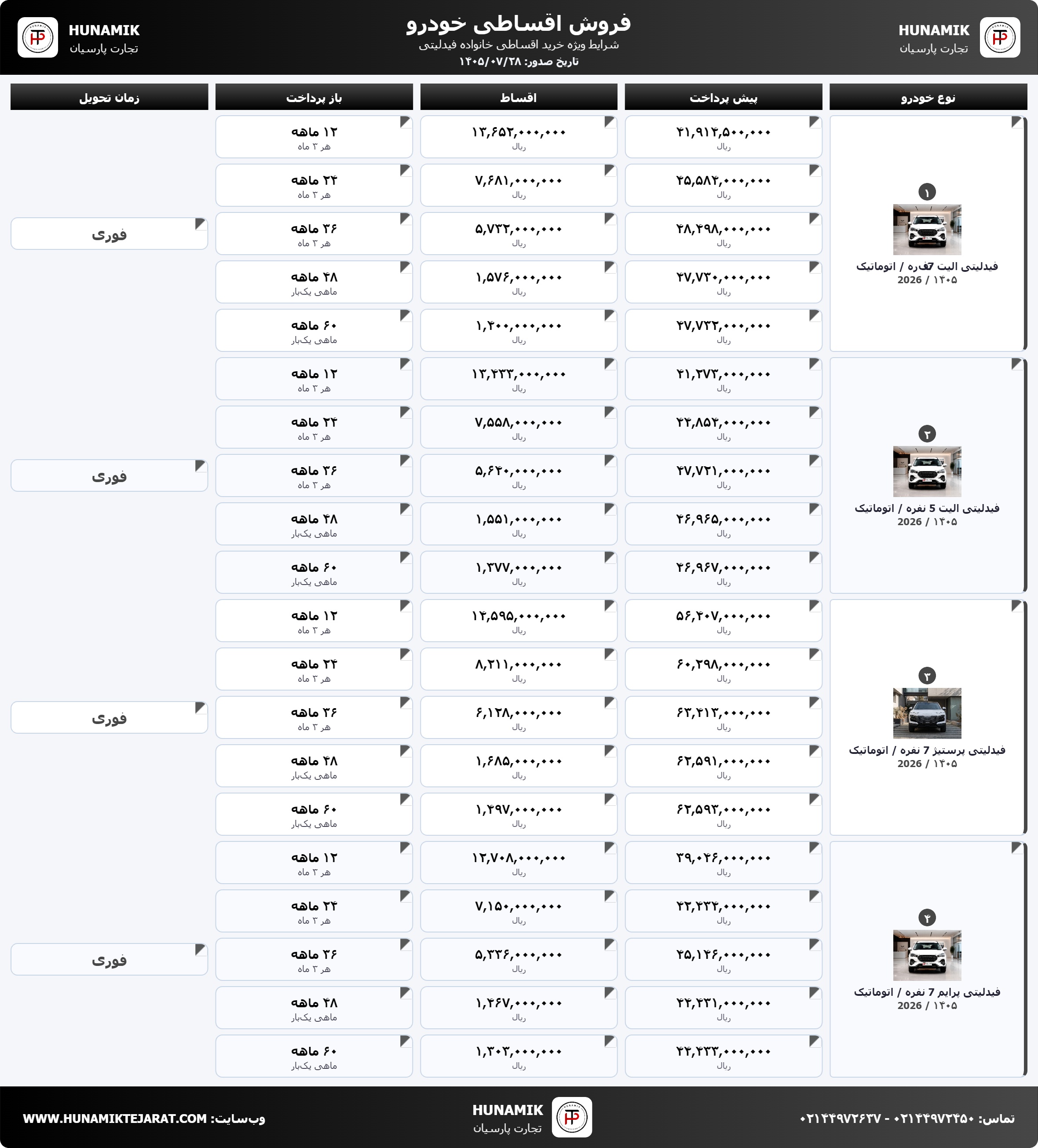
Task: Select the number ۳ badge above Prestige car
Action: pos(927,676)
